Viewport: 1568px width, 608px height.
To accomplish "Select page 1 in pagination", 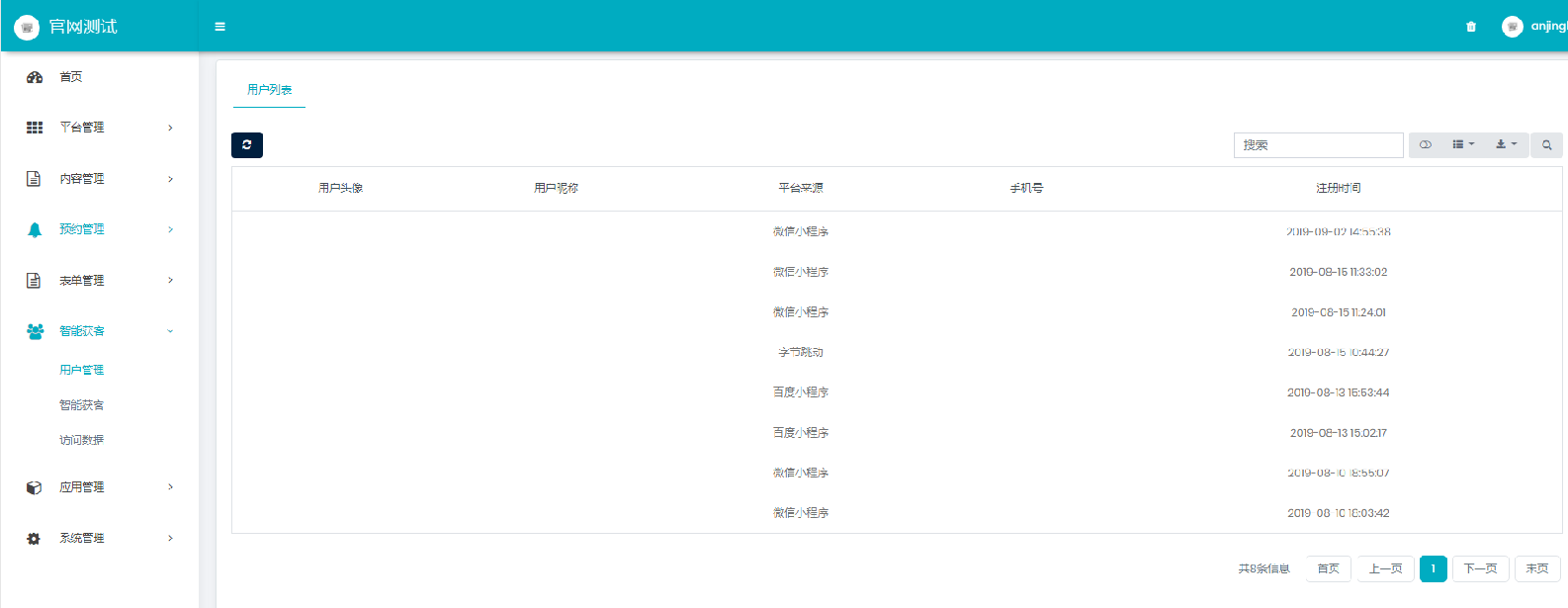I will pyautogui.click(x=1434, y=568).
